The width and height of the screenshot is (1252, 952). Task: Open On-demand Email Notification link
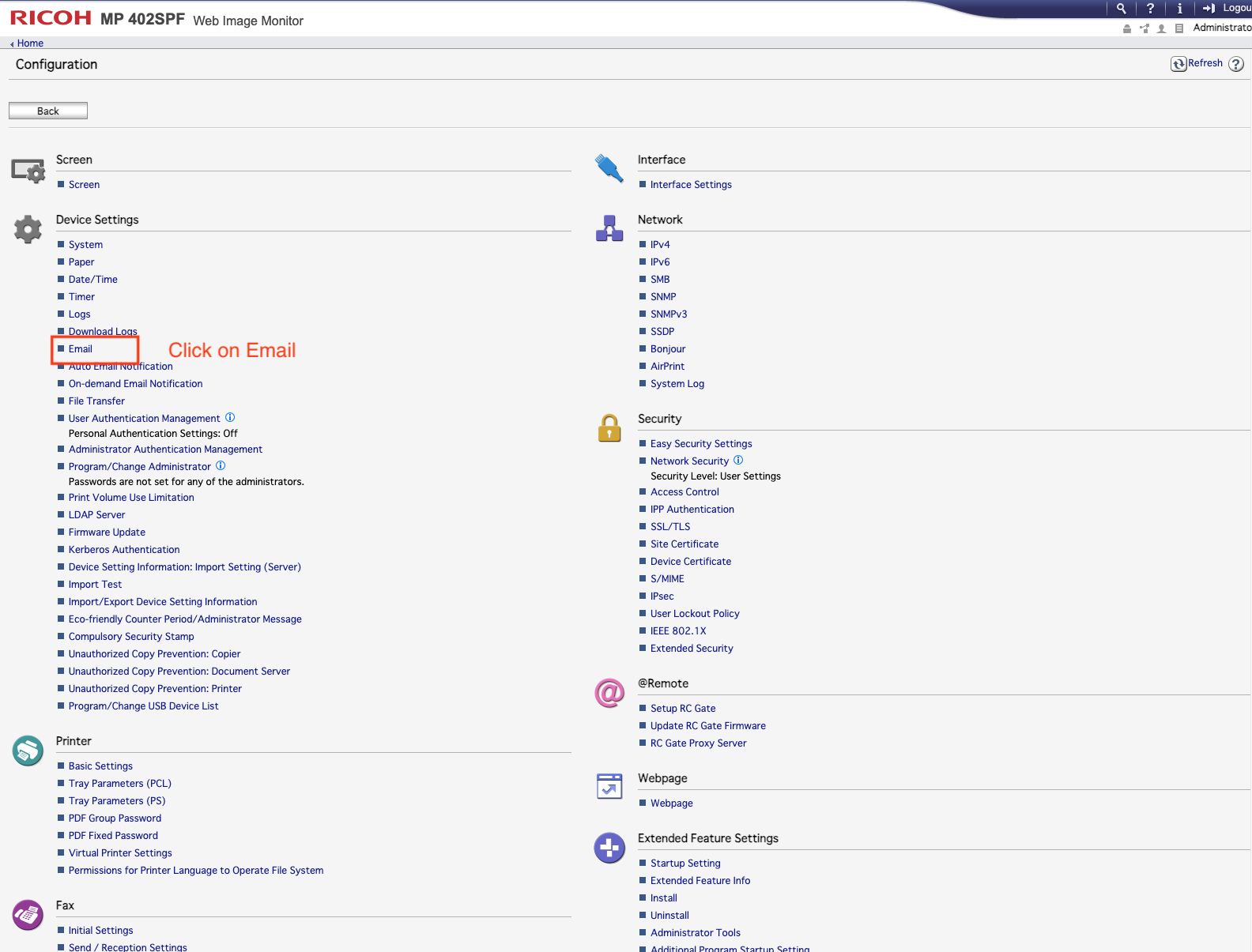pyautogui.click(x=136, y=384)
